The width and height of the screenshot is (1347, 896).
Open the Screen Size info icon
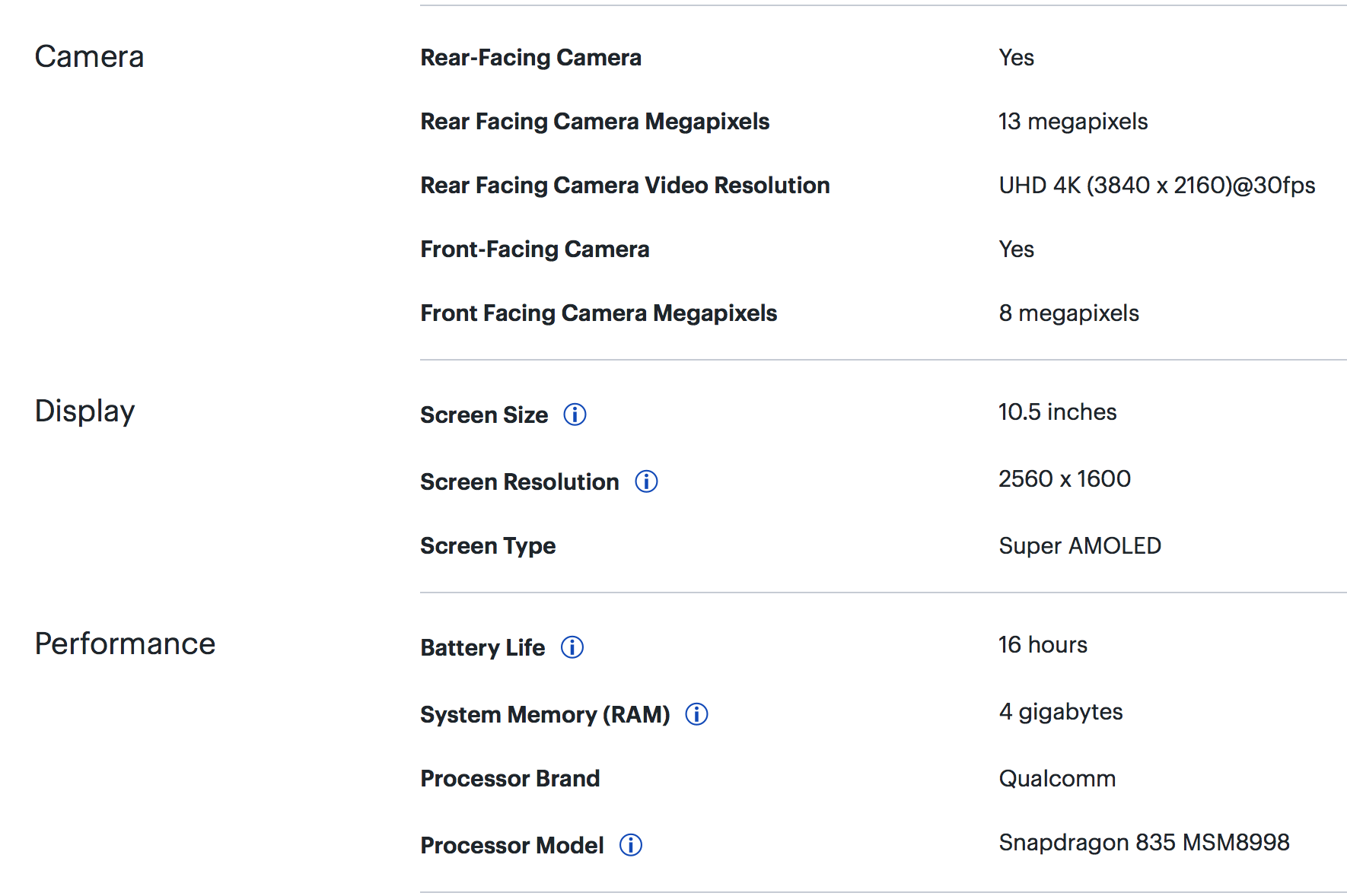575,415
